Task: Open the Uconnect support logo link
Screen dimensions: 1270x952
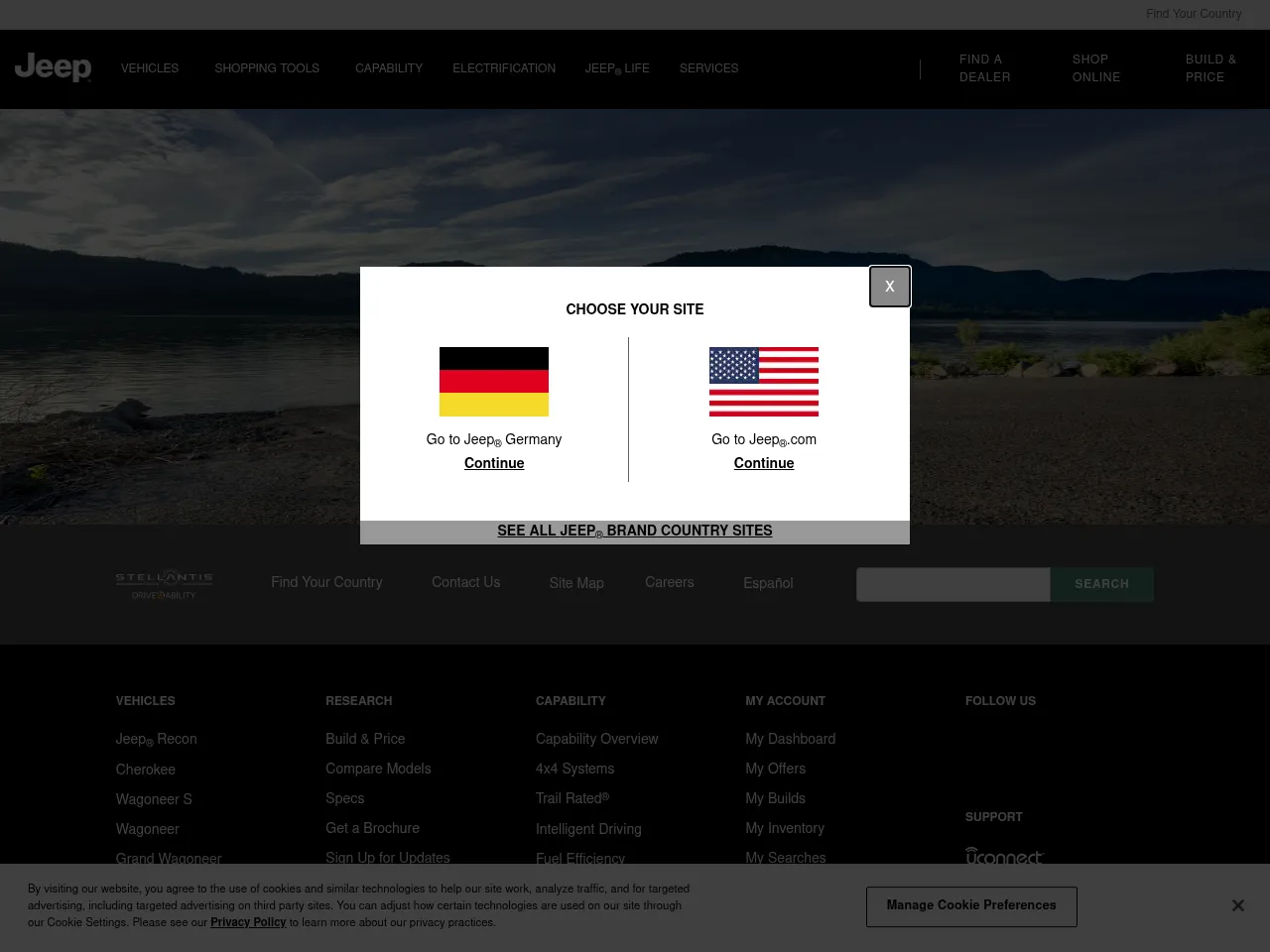Action: (1004, 857)
